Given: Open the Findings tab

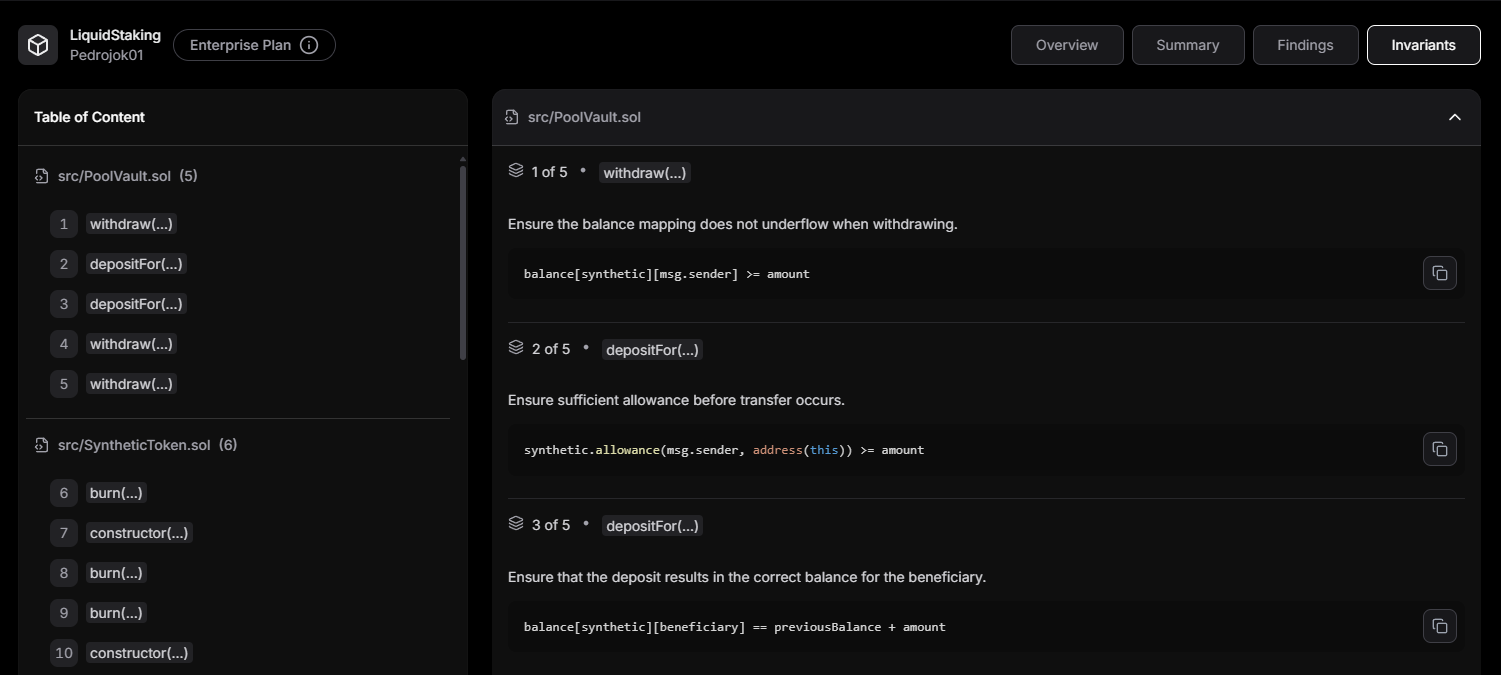Looking at the screenshot, I should tap(1305, 45).
